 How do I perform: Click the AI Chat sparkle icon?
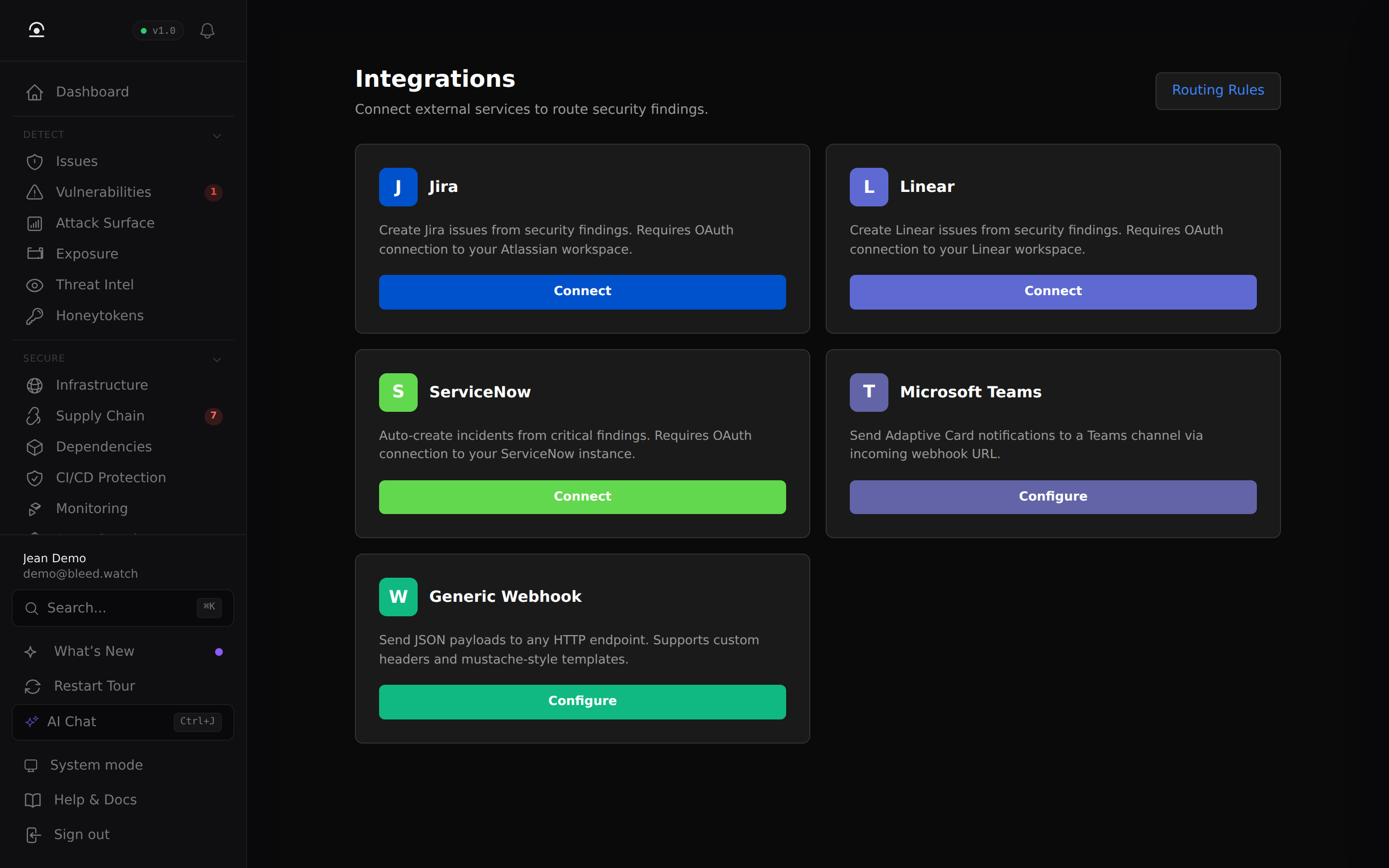pyautogui.click(x=31, y=721)
